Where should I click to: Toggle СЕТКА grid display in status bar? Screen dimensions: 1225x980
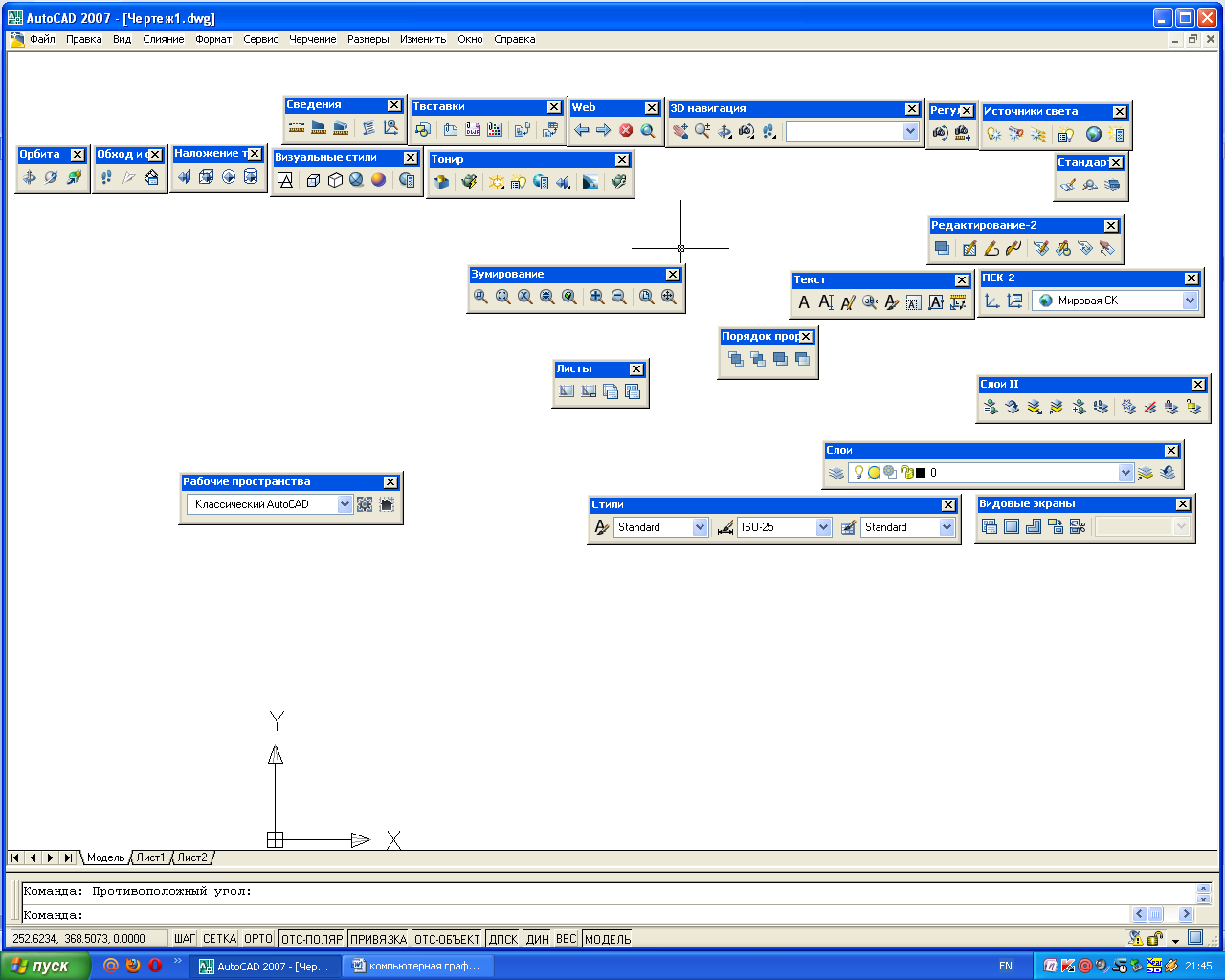pos(219,939)
